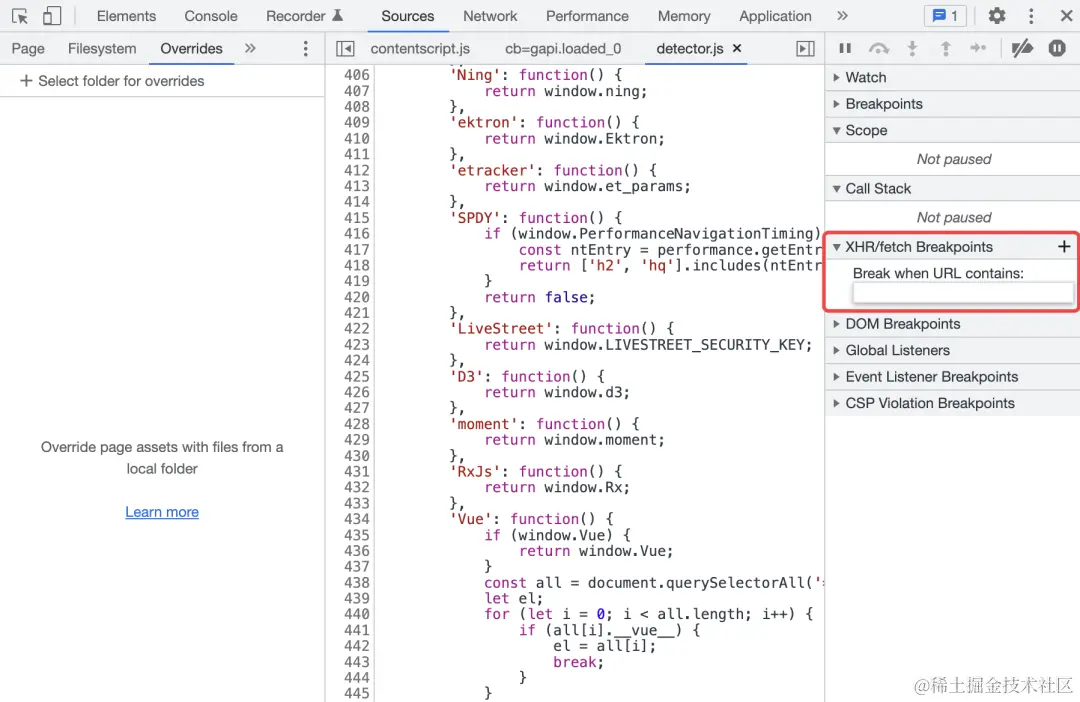
Task: Click the plus next to Select folder for overrides
Action: click(x=26, y=81)
